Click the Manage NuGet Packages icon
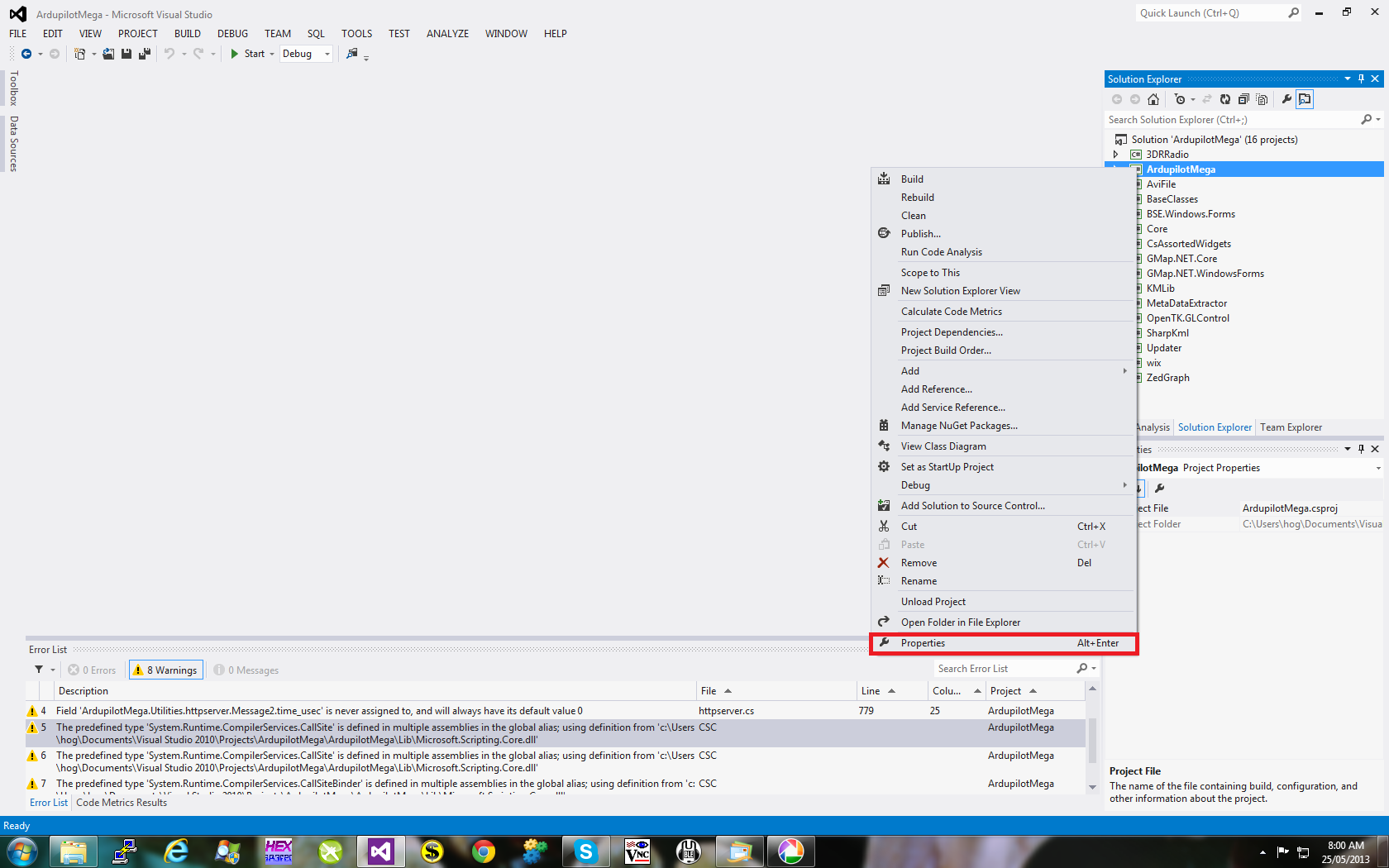This screenshot has width=1389, height=868. click(x=884, y=426)
